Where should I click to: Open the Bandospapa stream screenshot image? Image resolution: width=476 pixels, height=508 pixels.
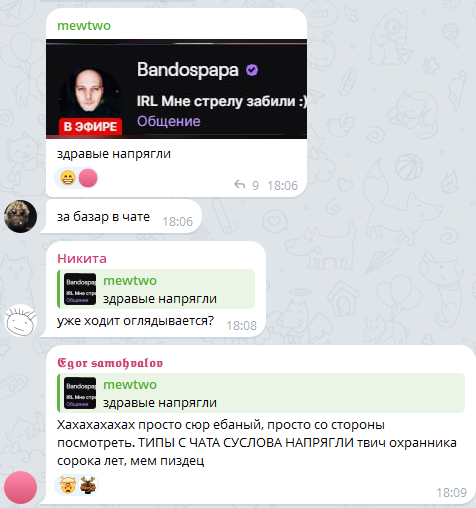coord(176,89)
